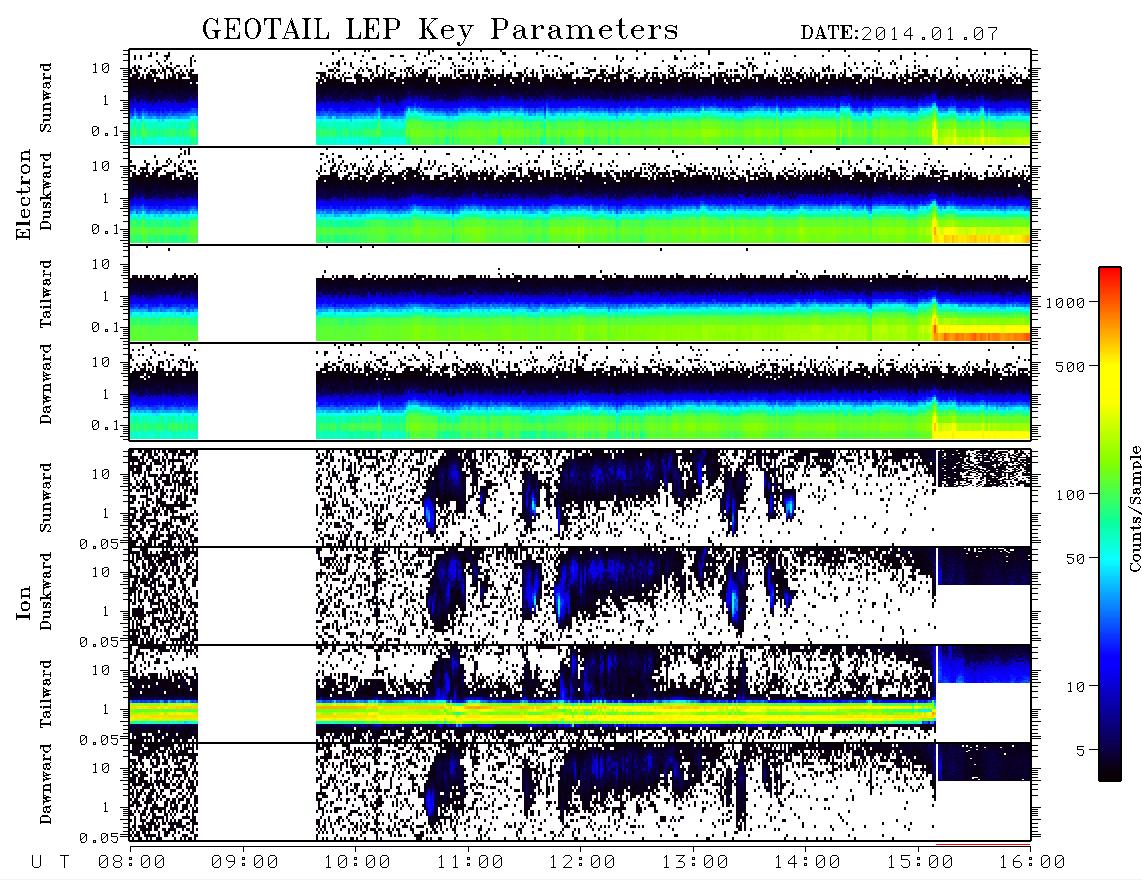The width and height of the screenshot is (1142, 880).
Task: Click the rainbow Counts/Sample color bar
Action: point(1109,524)
